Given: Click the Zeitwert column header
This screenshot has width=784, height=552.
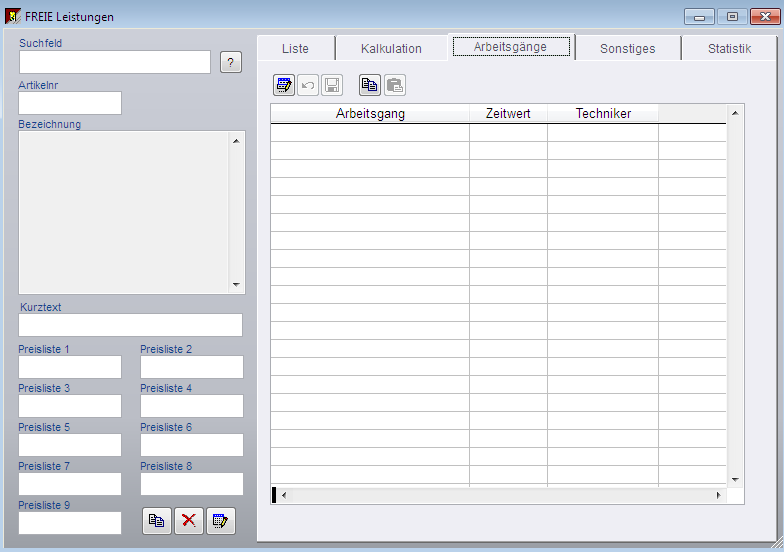Looking at the screenshot, I should tap(508, 114).
